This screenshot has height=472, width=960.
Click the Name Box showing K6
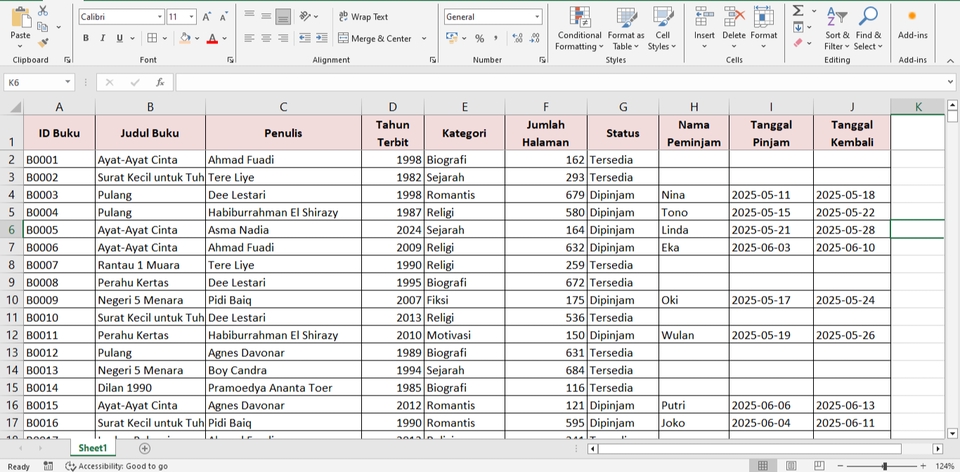tap(39, 82)
